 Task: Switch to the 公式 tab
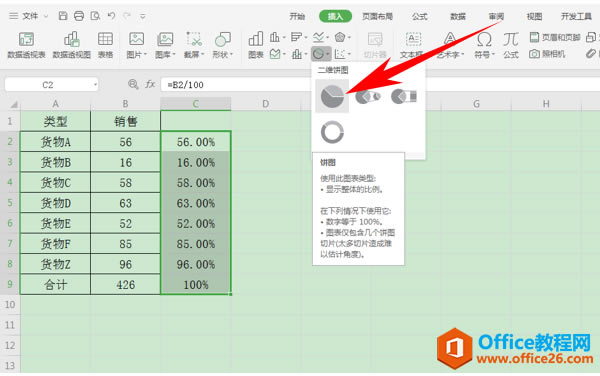pyautogui.click(x=419, y=16)
